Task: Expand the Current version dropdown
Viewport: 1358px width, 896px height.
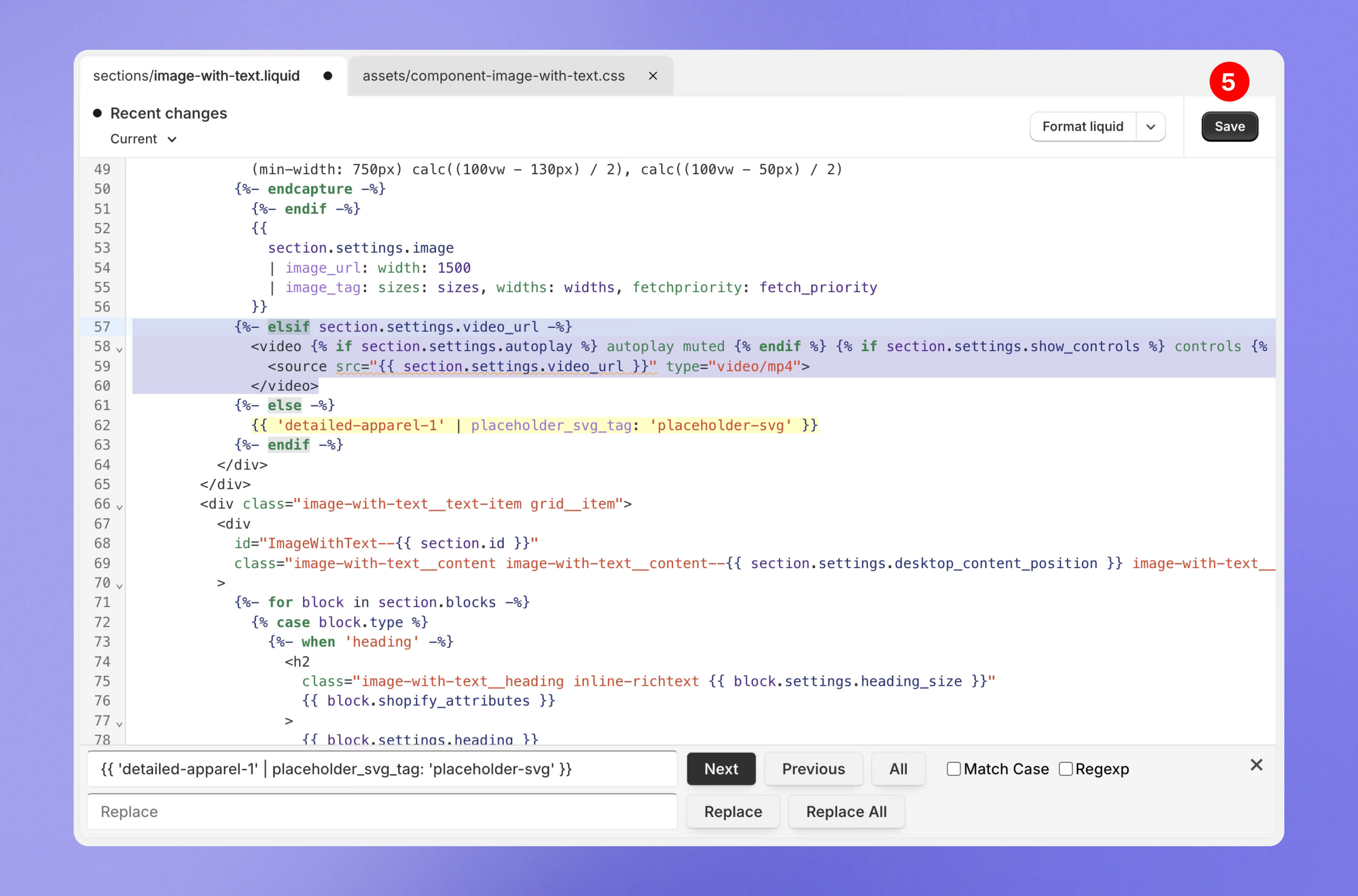Action: [x=143, y=139]
